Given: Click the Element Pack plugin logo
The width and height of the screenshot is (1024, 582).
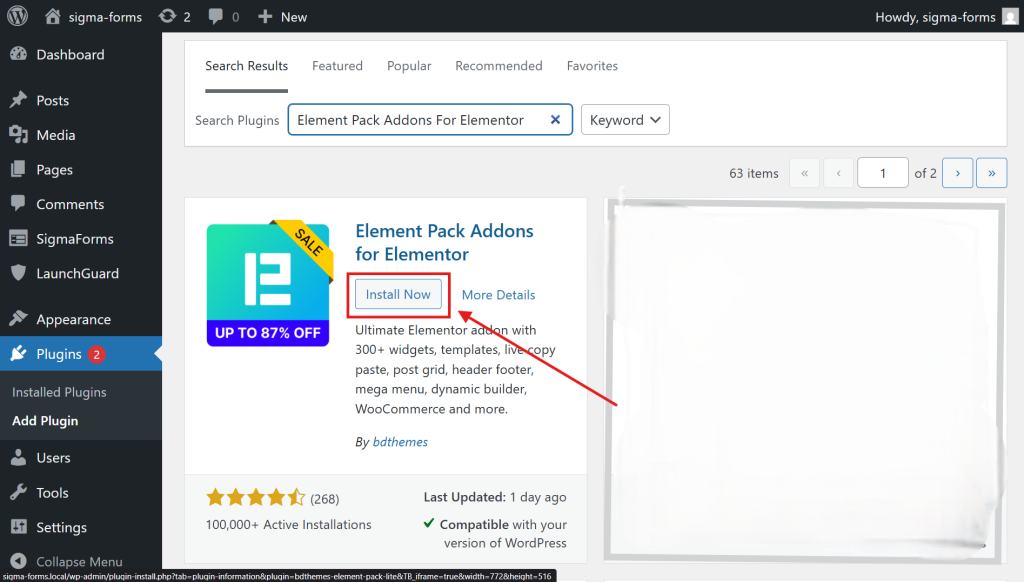Looking at the screenshot, I should pos(268,285).
